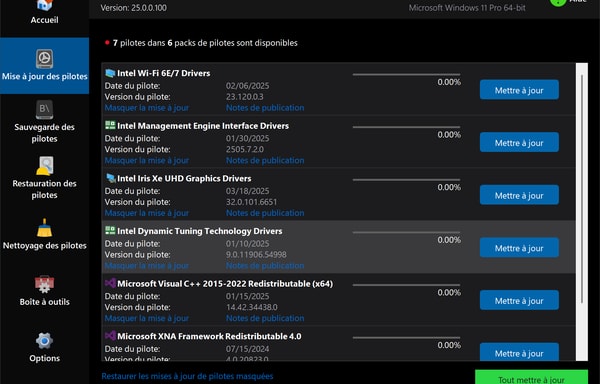Hide the Intel Wi-Fi 6E/7 update
Viewport: 600px width, 384px height.
click(147, 108)
